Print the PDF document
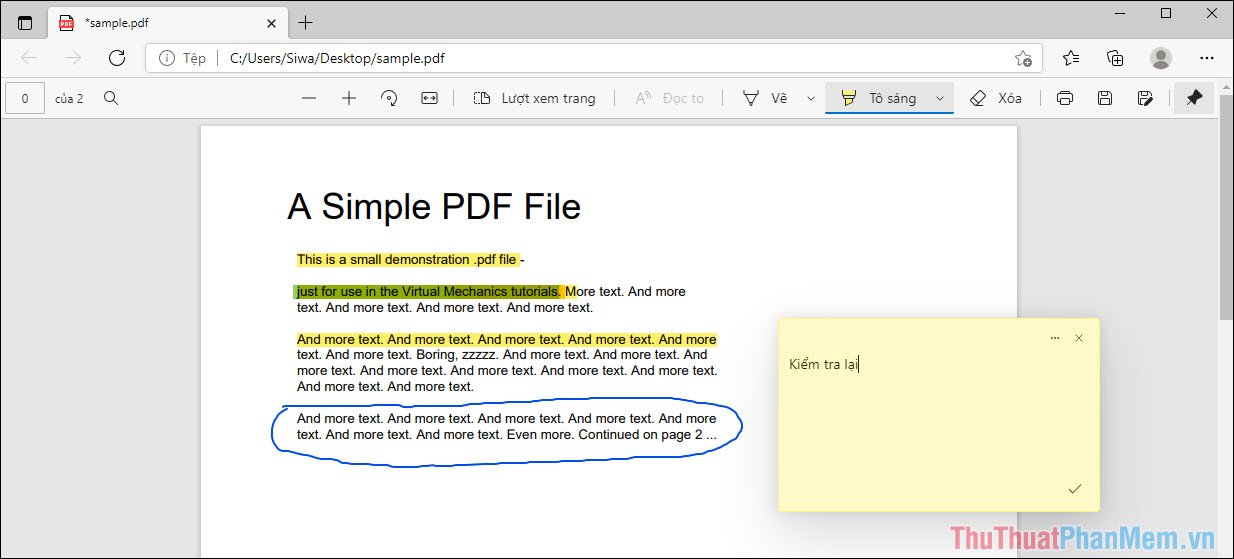The height and width of the screenshot is (559, 1234). click(x=1065, y=98)
